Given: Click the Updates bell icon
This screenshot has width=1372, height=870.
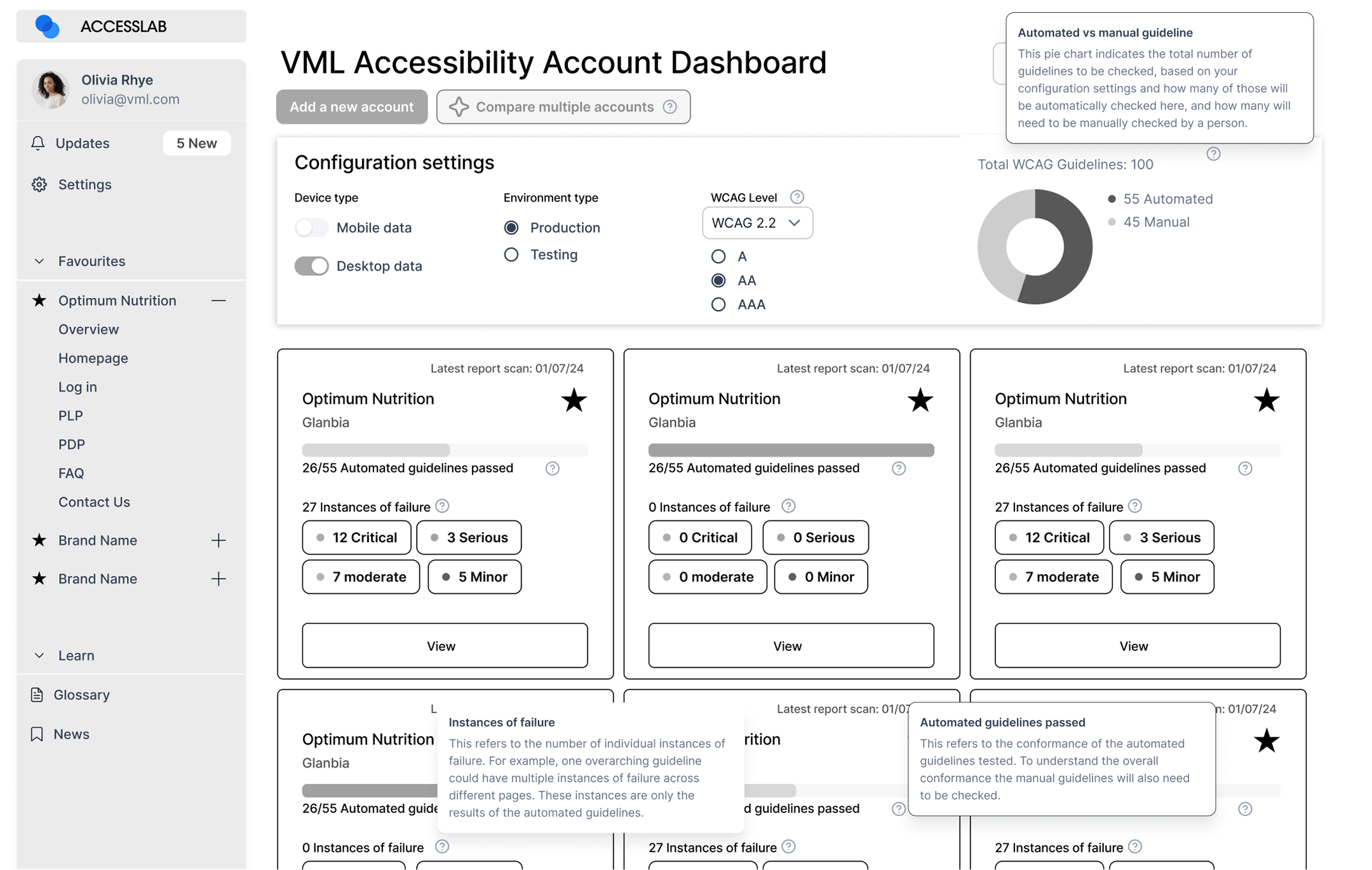Looking at the screenshot, I should point(38,143).
